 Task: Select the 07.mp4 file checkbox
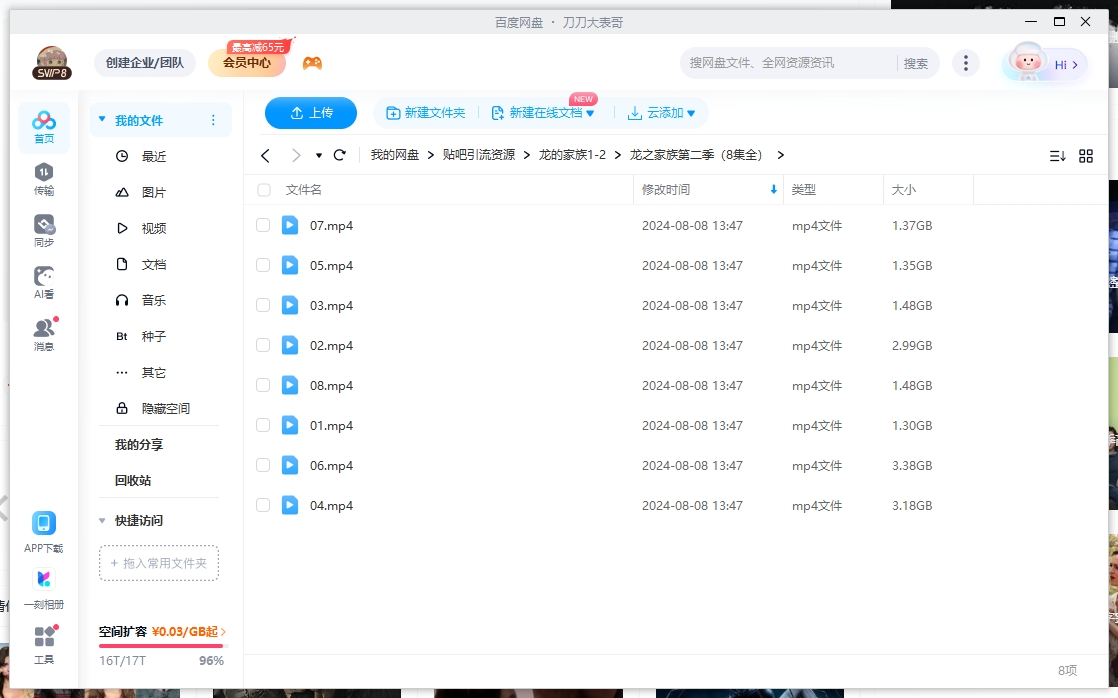(263, 225)
